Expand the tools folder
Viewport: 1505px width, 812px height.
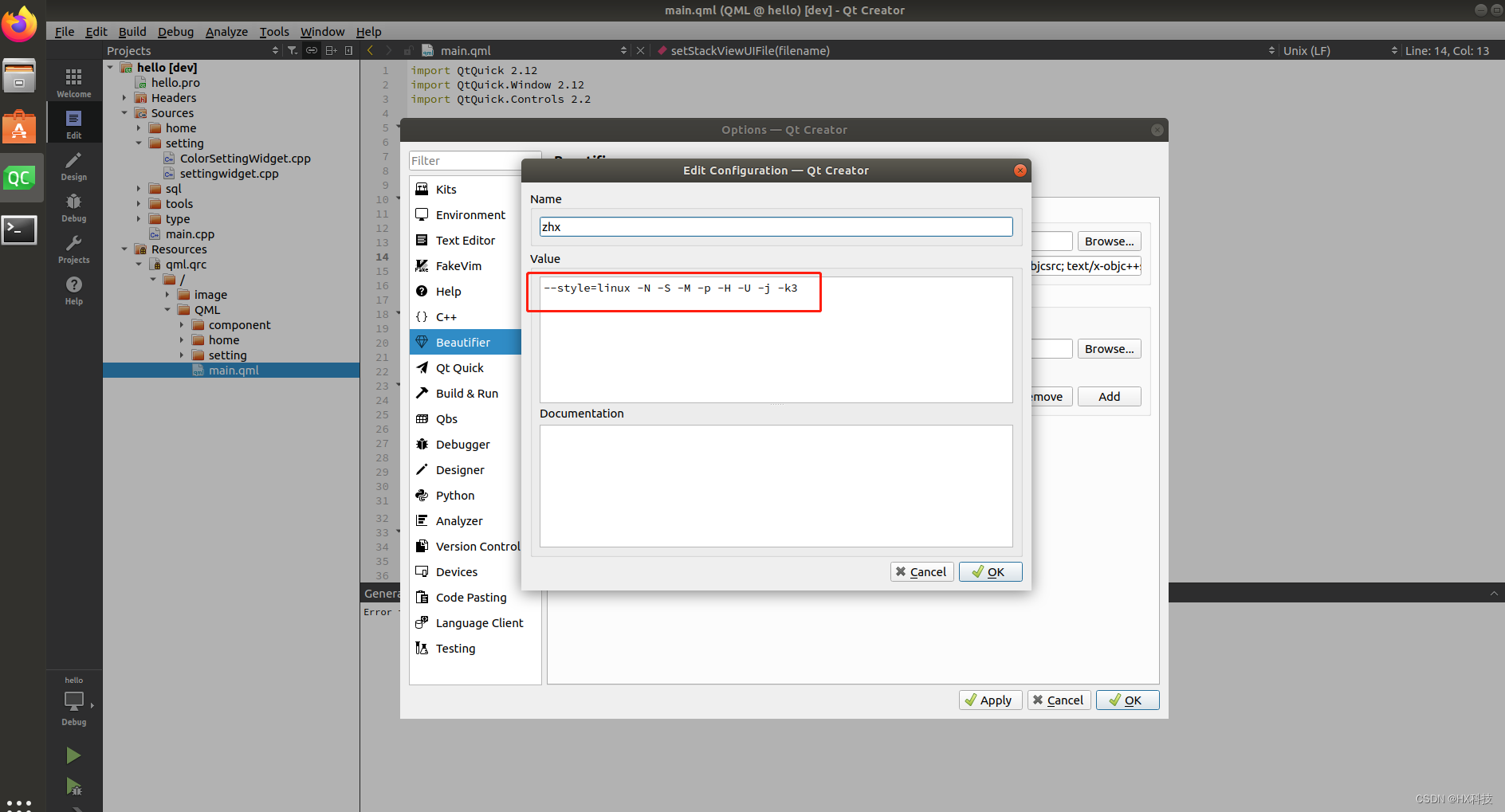point(139,204)
